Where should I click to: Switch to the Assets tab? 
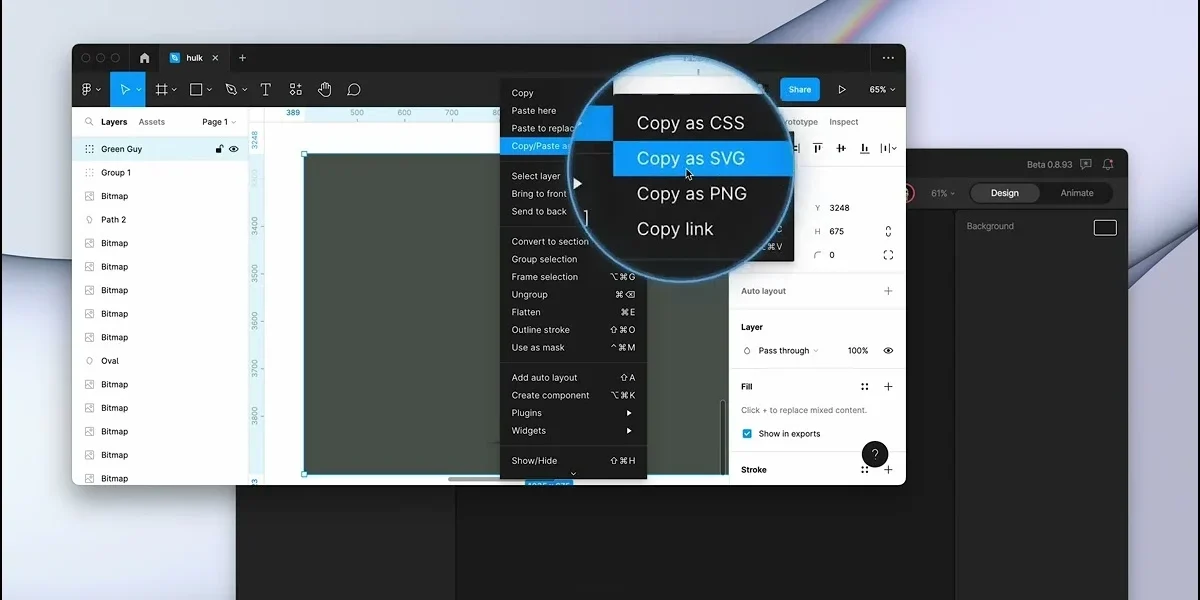tap(152, 122)
